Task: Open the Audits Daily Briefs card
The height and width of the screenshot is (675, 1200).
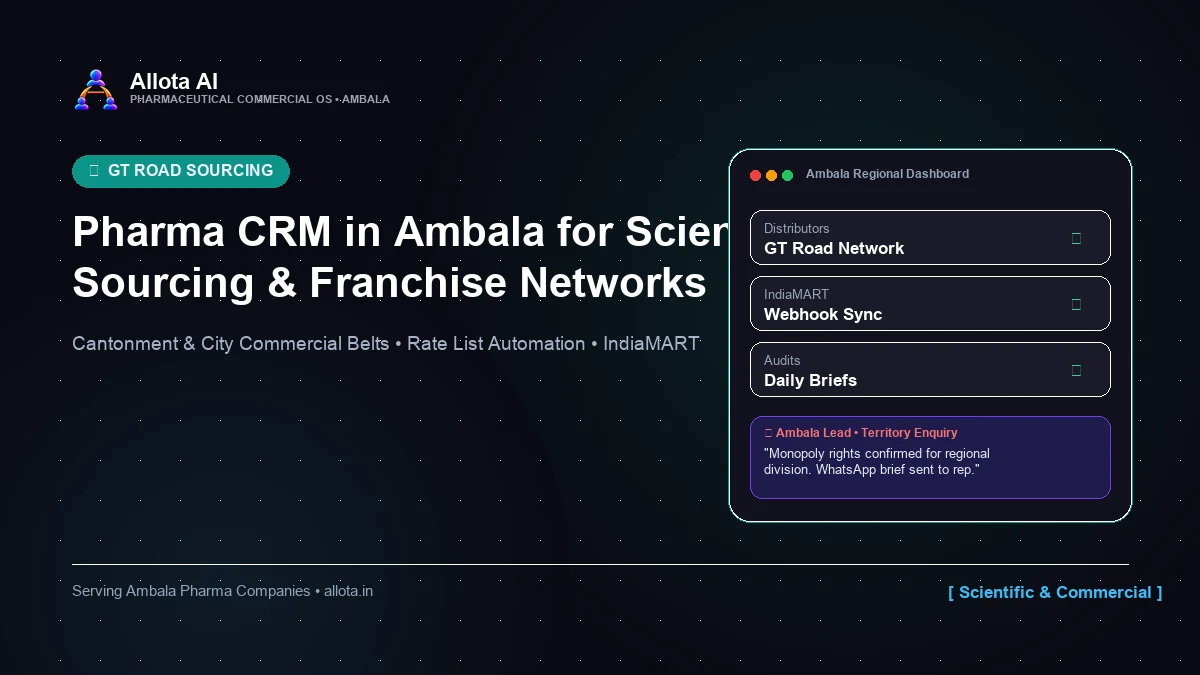Action: [x=930, y=370]
